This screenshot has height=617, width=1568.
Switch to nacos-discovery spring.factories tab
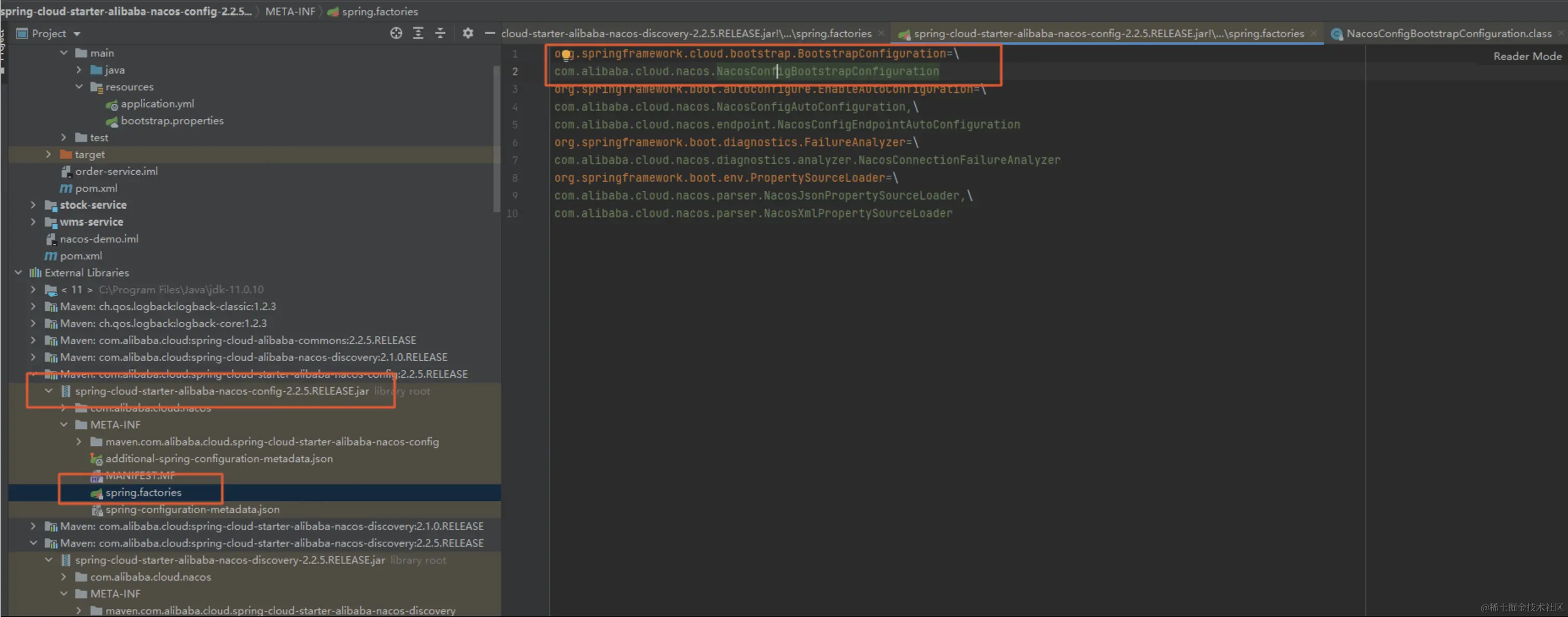[x=686, y=34]
